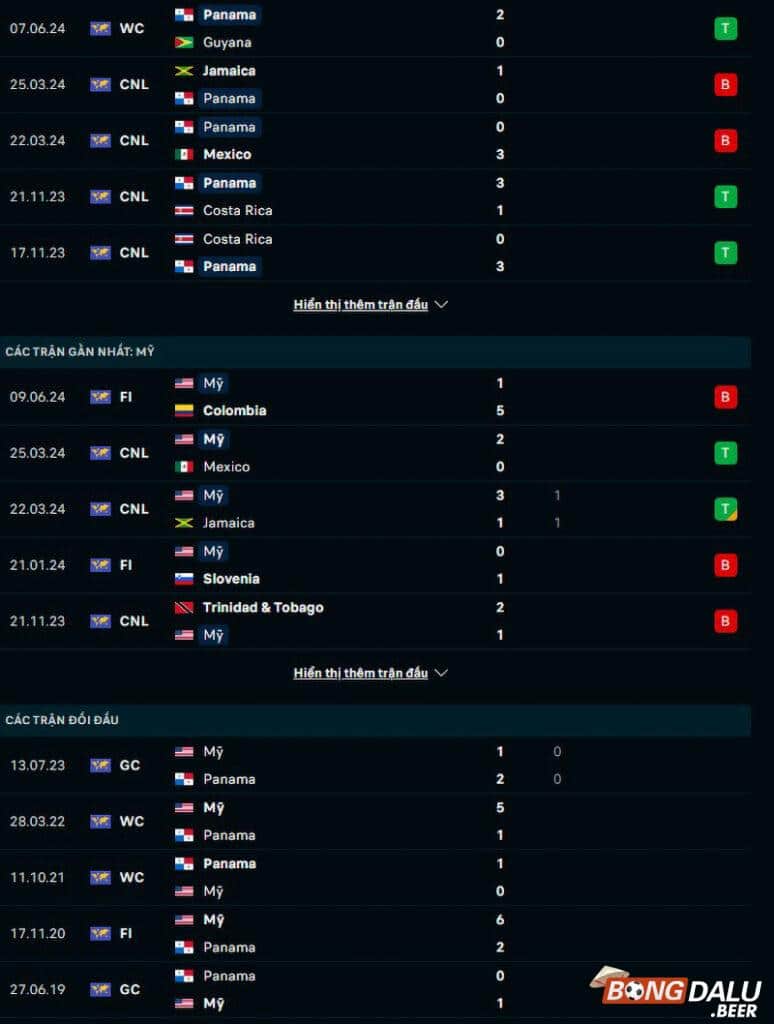Click the red B badge on the Colombia match
The height and width of the screenshot is (1024, 774).
[x=725, y=397]
